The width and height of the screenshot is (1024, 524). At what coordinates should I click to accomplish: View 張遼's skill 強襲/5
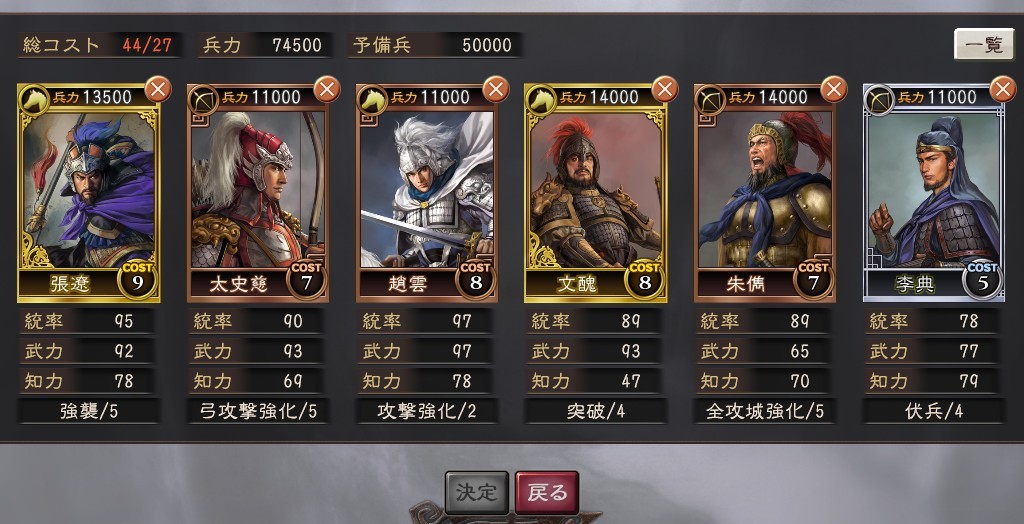click(x=88, y=411)
